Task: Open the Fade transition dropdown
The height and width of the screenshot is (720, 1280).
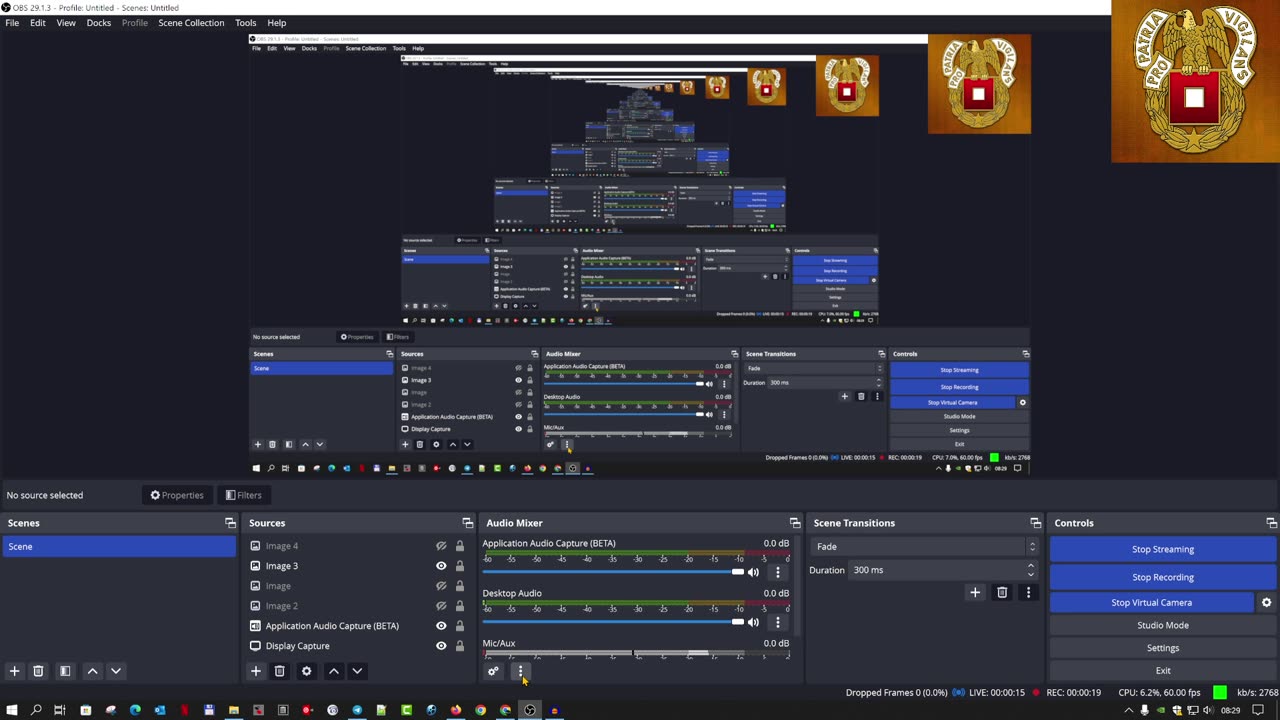Action: (x=925, y=546)
